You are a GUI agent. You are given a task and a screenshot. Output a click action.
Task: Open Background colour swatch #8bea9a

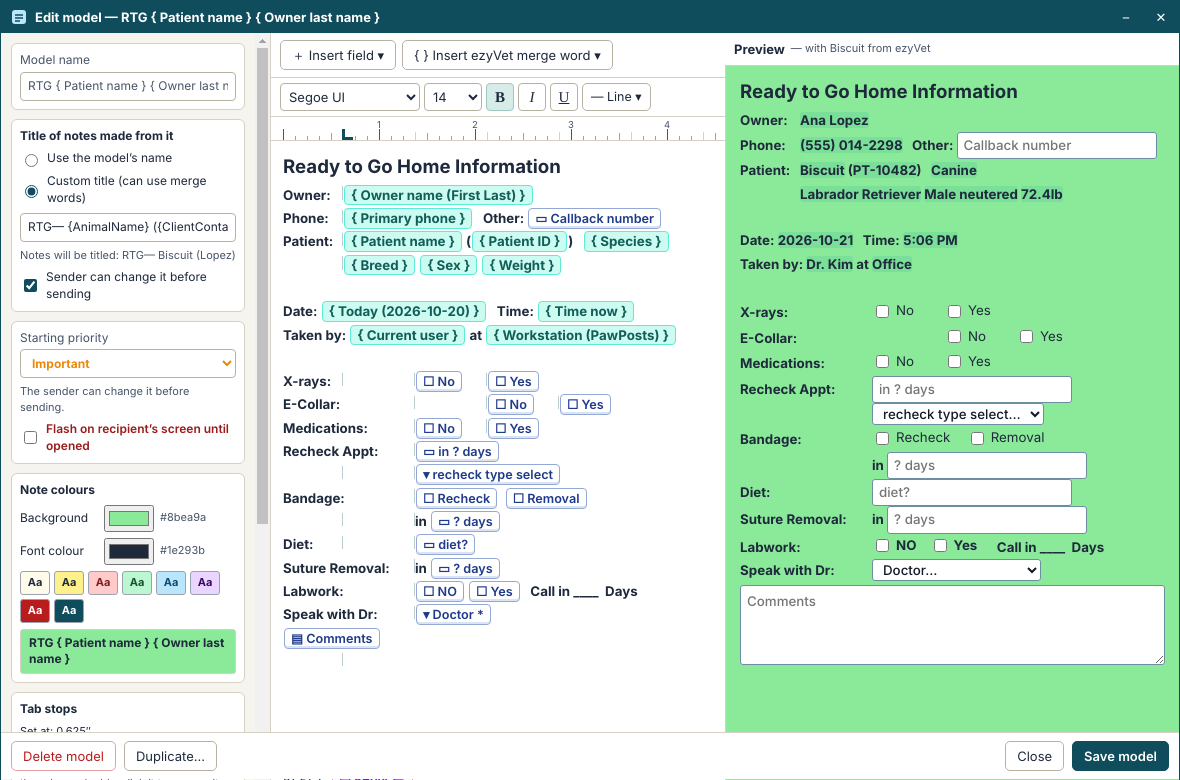pyautogui.click(x=129, y=518)
